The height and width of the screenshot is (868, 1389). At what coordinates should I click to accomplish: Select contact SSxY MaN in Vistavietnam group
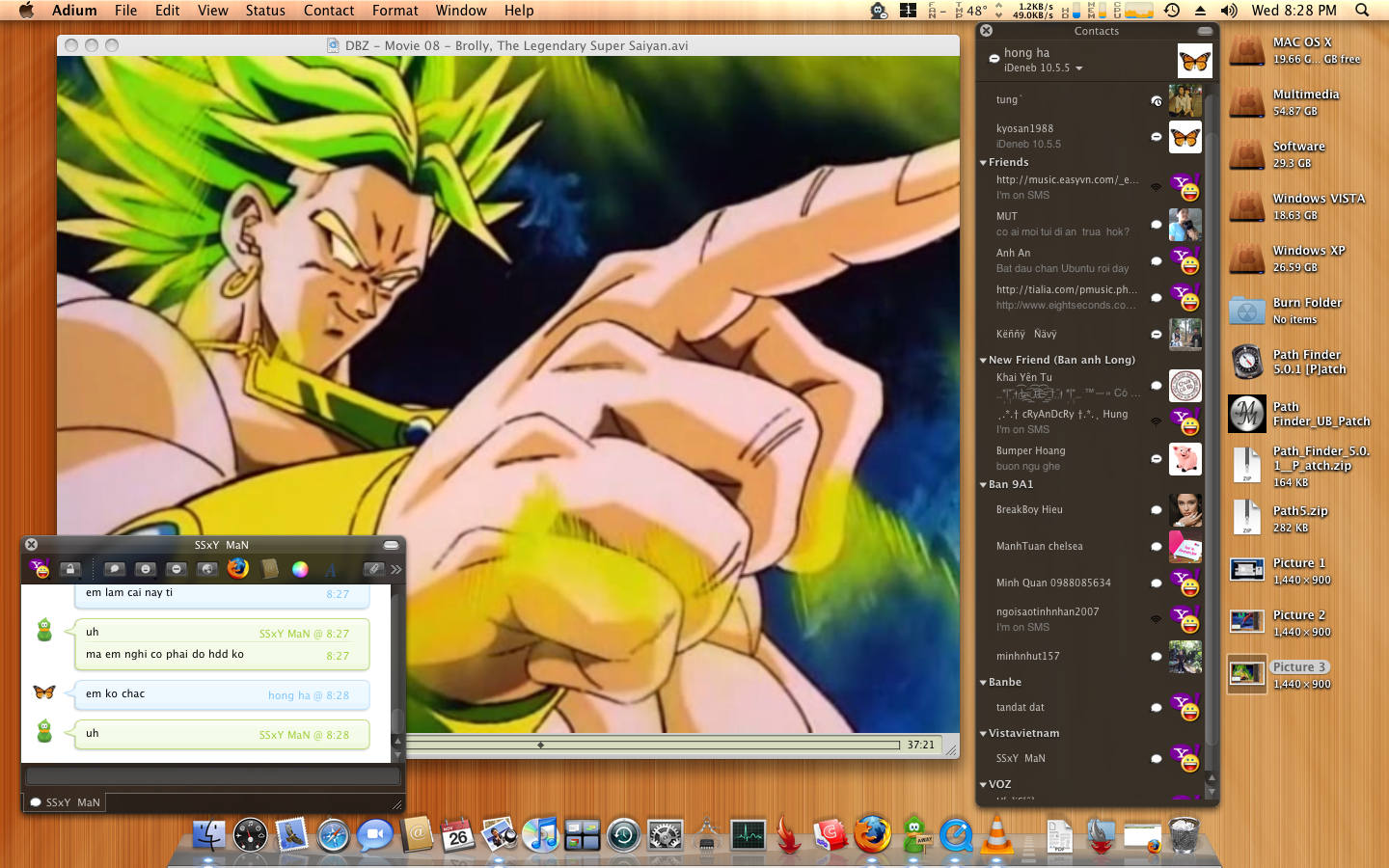click(x=1091, y=759)
